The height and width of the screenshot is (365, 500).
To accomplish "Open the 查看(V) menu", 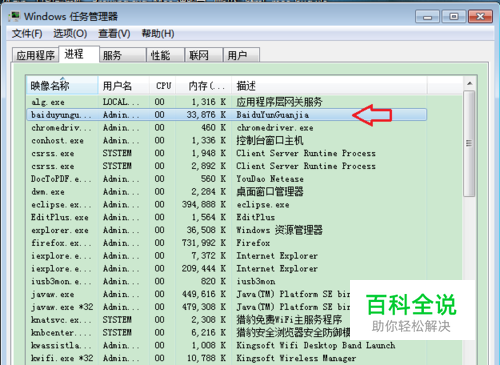I will [114, 34].
